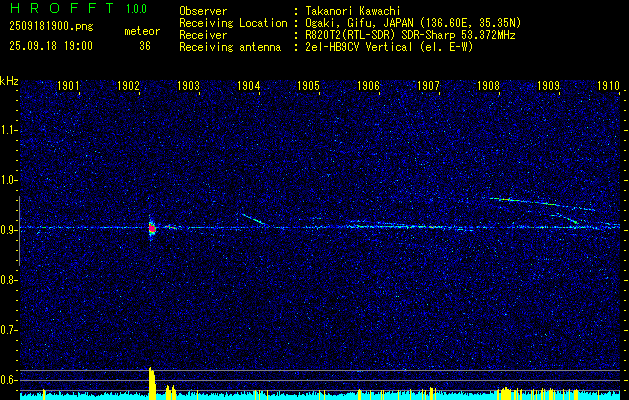Click the tall yellow power bar after 1902

click(x=152, y=384)
